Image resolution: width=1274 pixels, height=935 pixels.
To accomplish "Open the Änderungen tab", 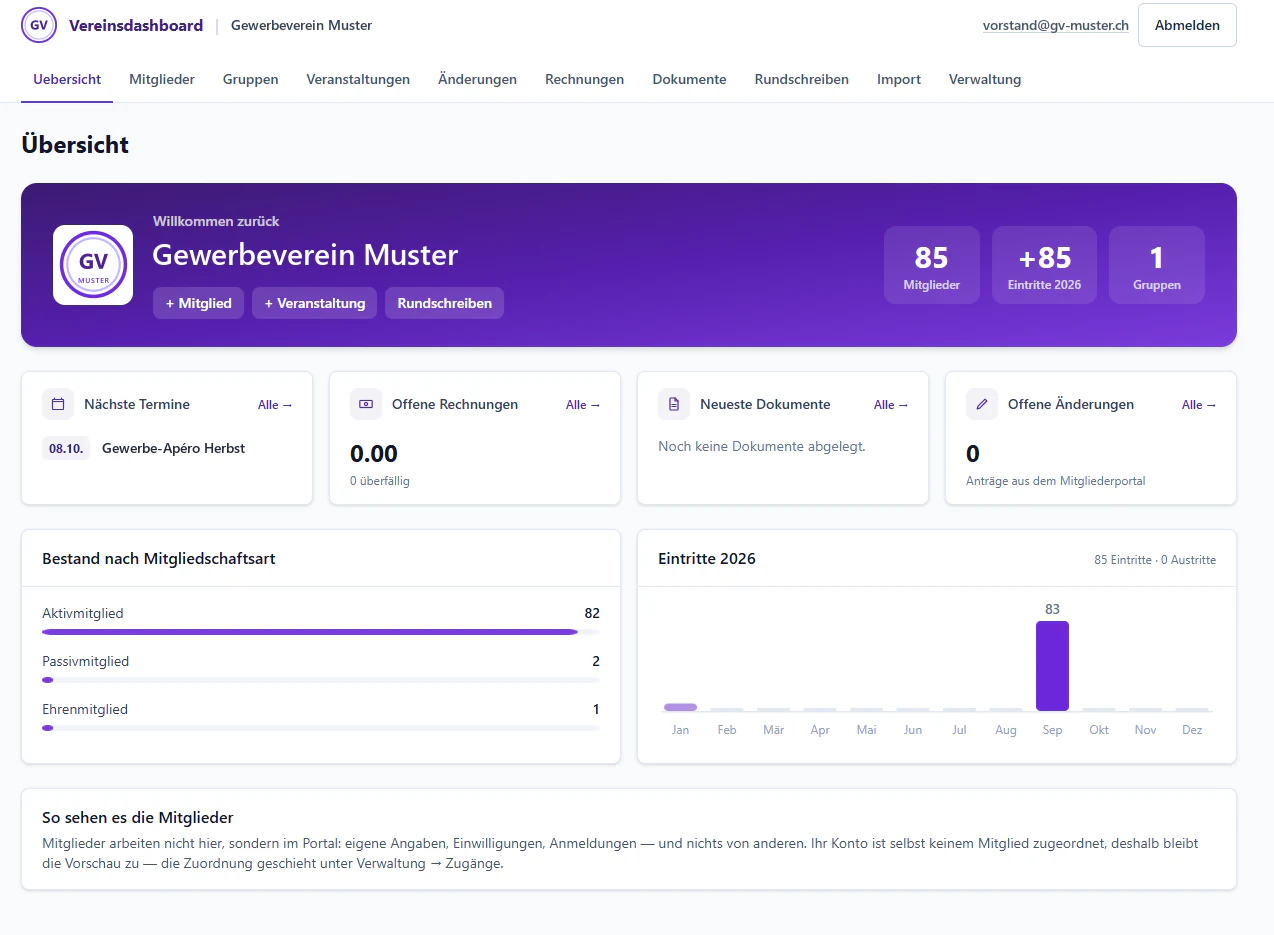I will [x=477, y=79].
